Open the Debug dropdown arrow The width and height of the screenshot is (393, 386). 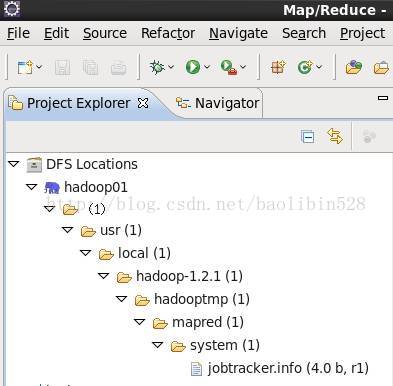[171, 67]
